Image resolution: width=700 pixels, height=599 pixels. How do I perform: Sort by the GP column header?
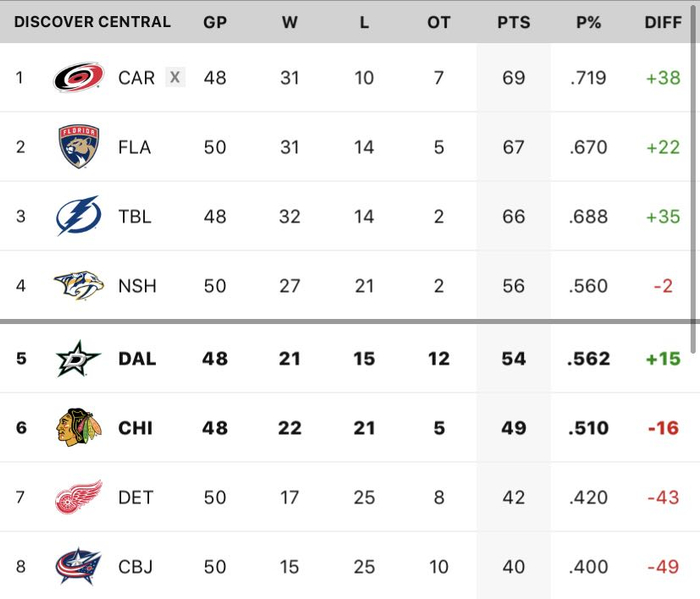coord(214,22)
